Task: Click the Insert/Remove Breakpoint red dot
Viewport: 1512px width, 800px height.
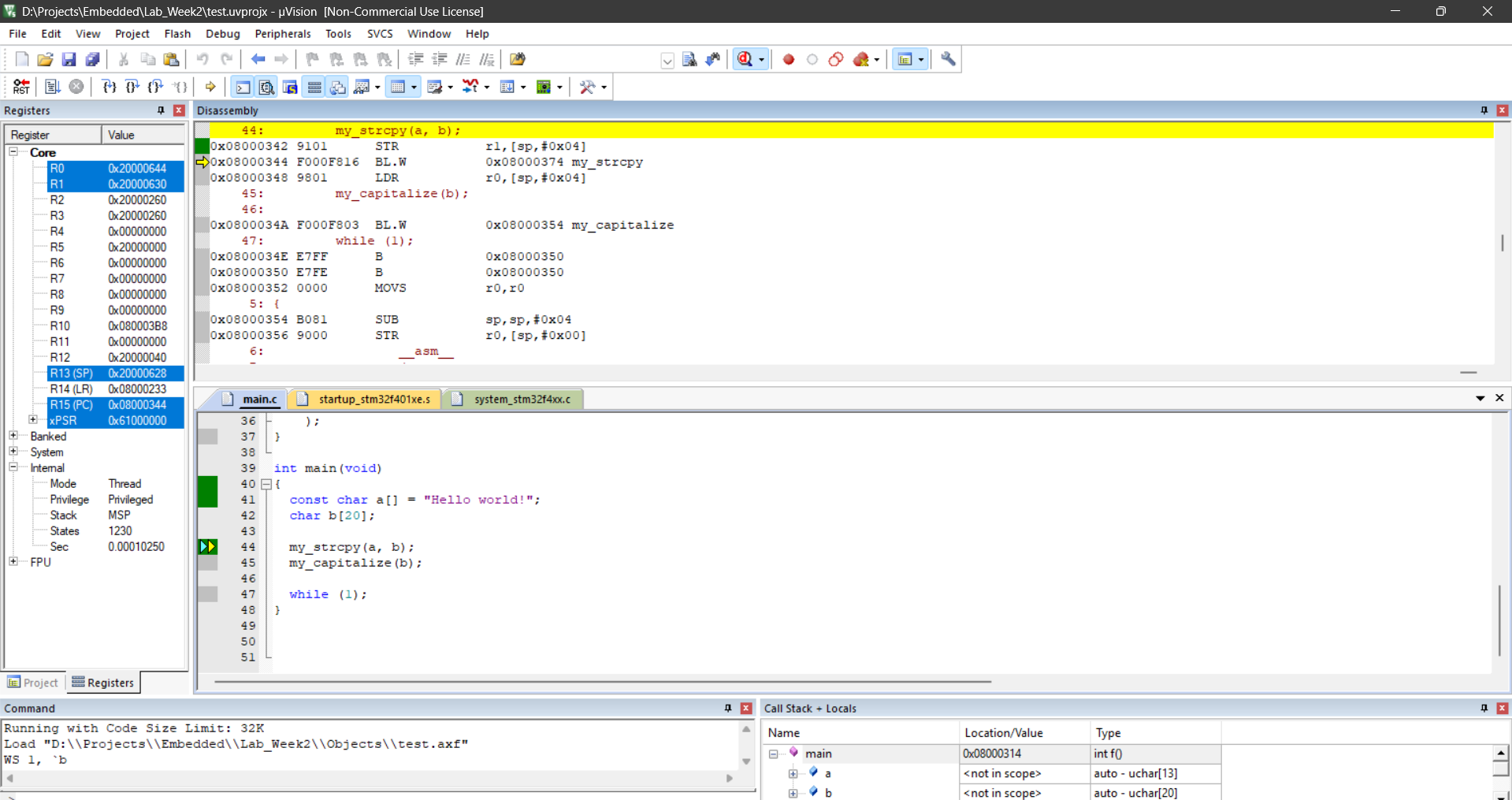Action: click(788, 59)
